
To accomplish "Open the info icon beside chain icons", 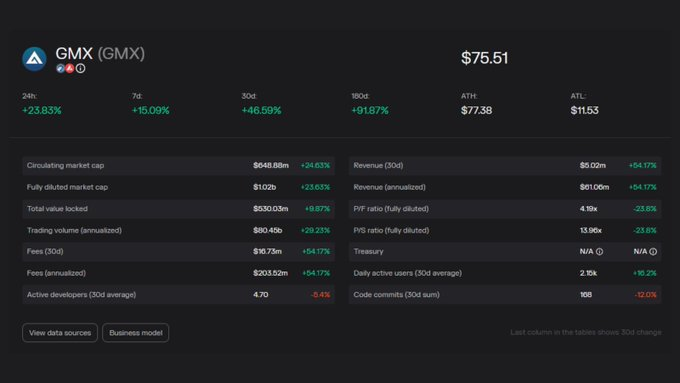I will tap(81, 68).
